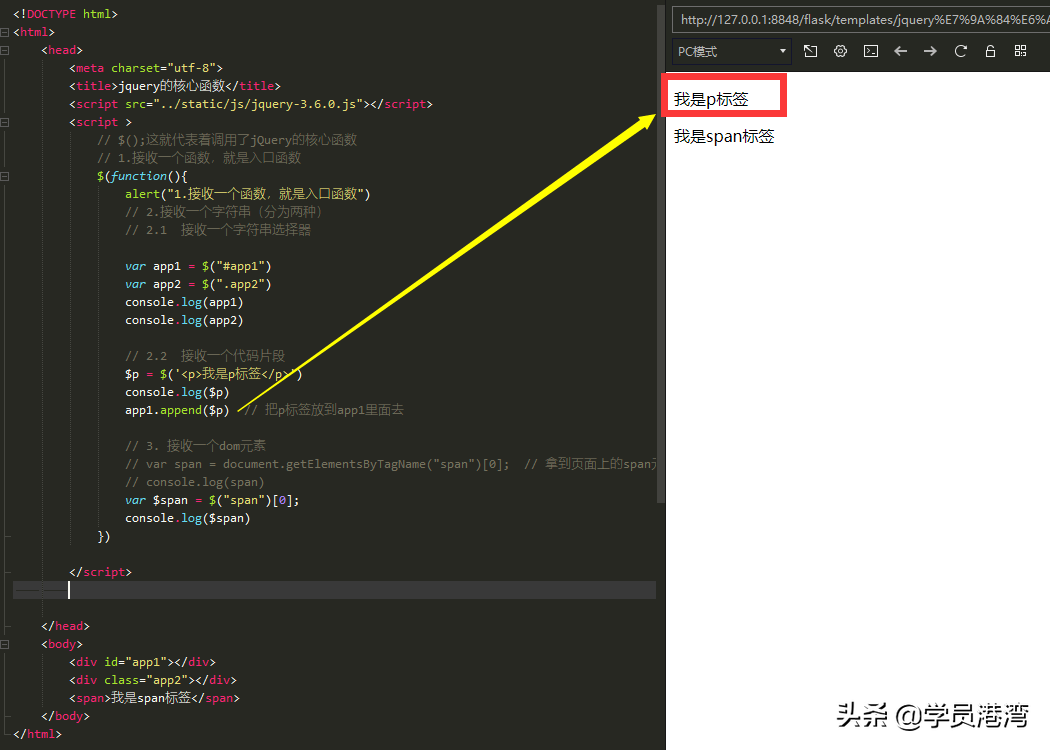Click the alert("1.接收一个函数...") line
Screen dimensions: 1050x750
pyautogui.click(x=248, y=194)
